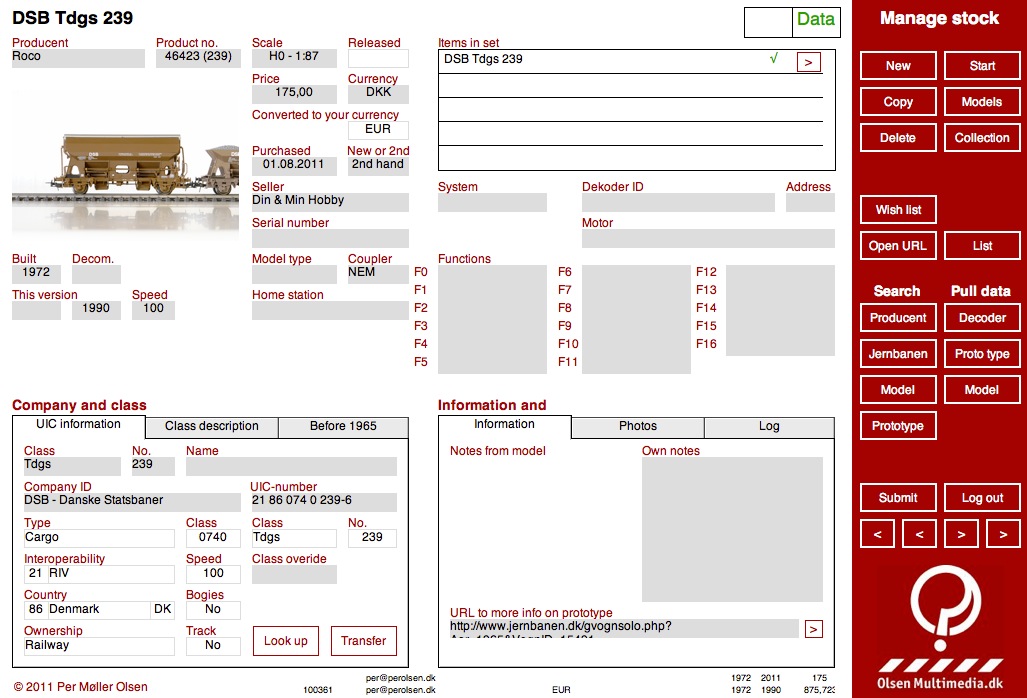This screenshot has width=1027, height=698.
Task: Click the Transfer button
Action: (364, 641)
